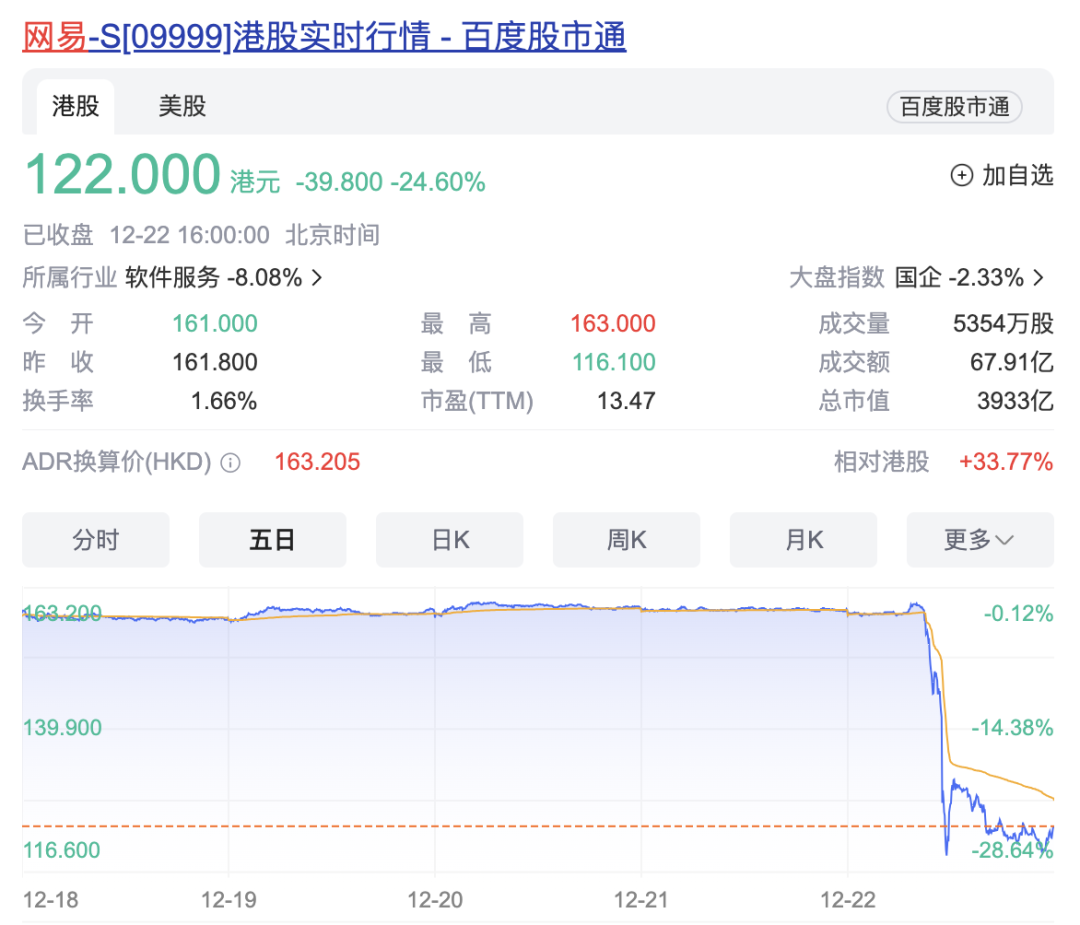The height and width of the screenshot is (925, 1080).
Task: Open the 更多 chart options dropdown
Action: point(979,540)
